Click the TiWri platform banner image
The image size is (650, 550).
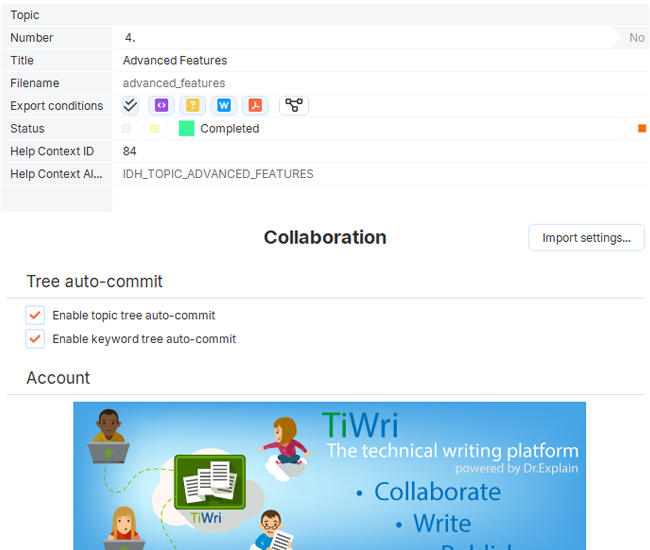(330, 476)
